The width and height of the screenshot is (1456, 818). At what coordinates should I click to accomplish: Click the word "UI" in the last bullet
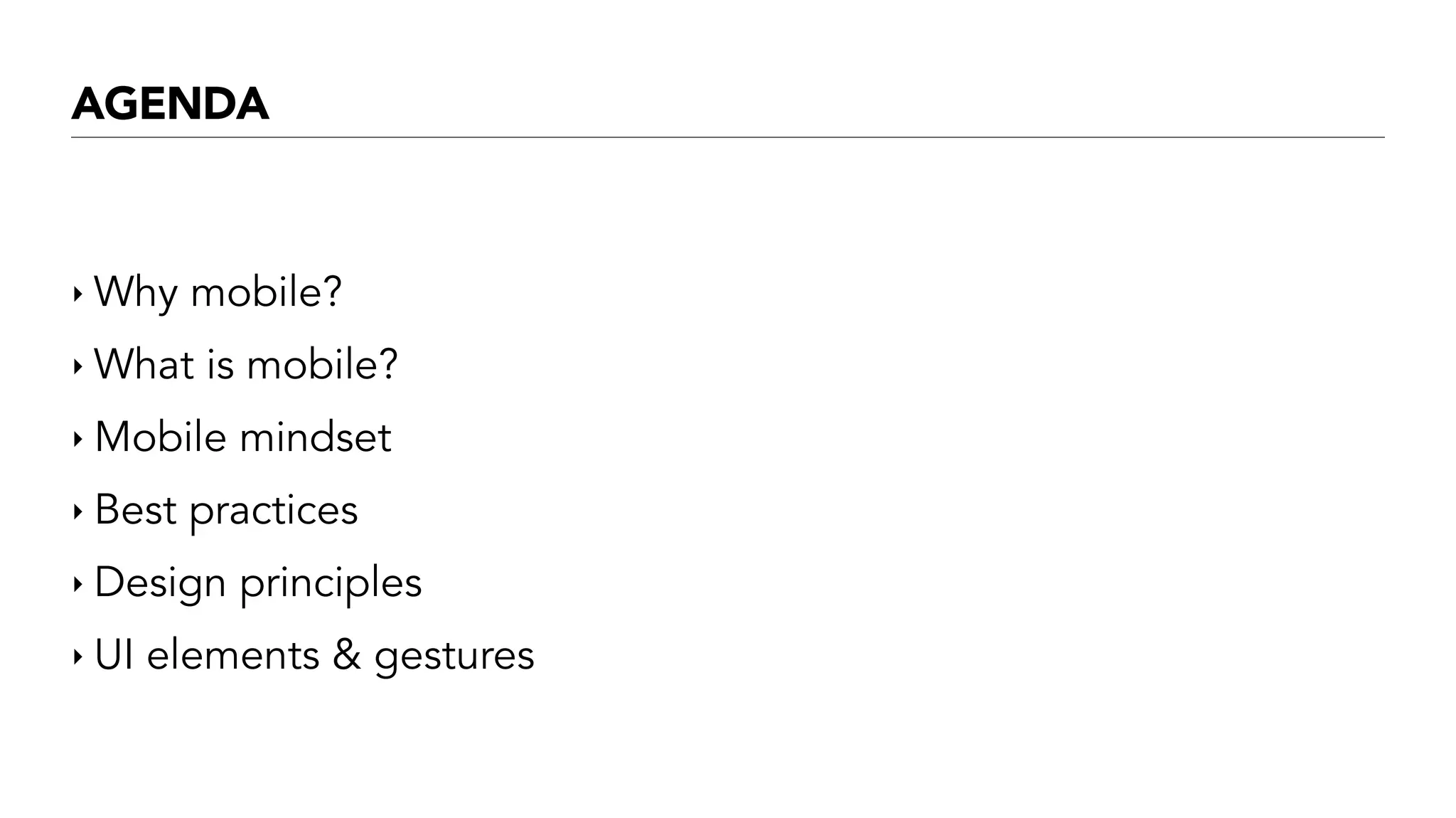[114, 655]
